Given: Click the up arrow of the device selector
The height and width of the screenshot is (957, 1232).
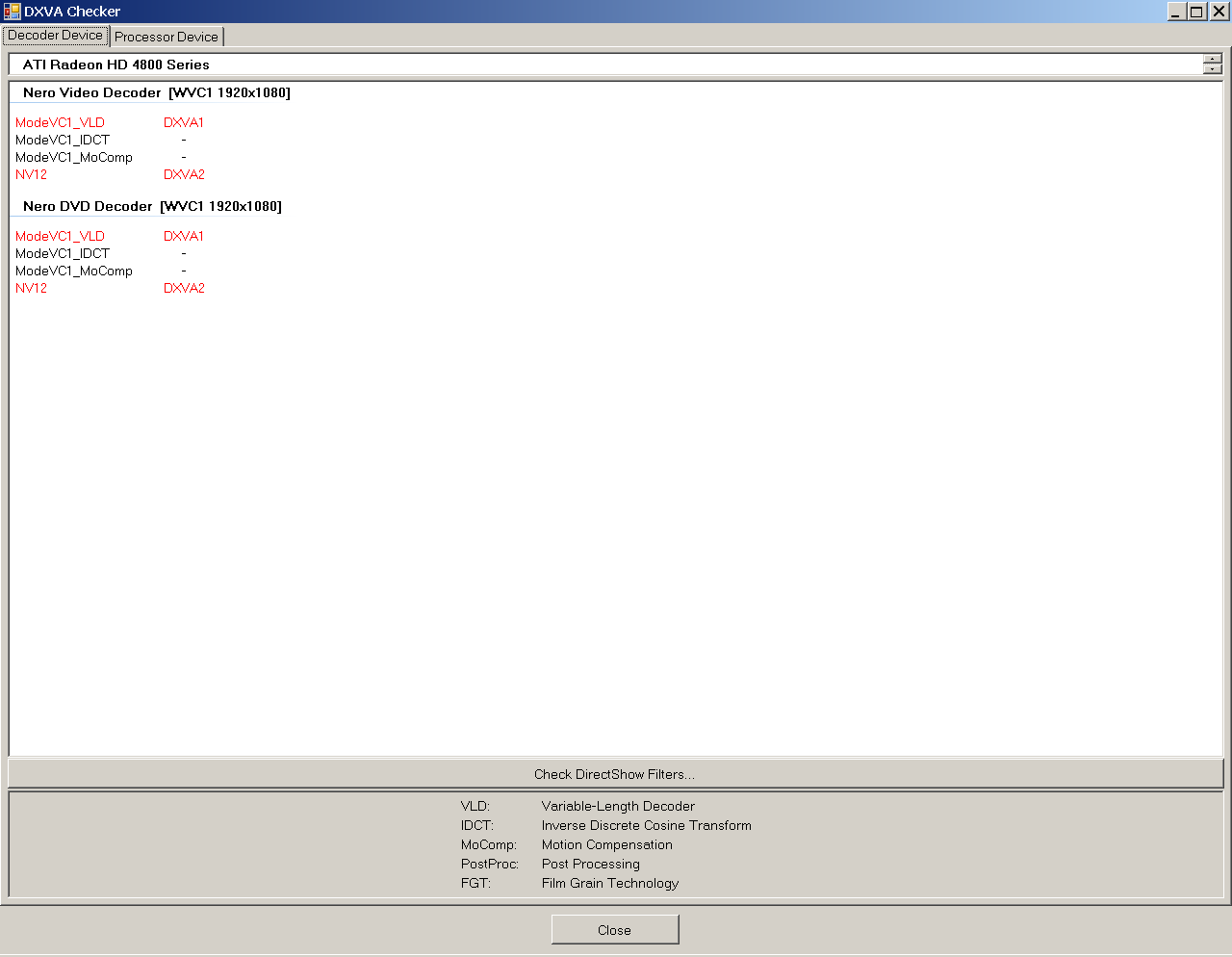Looking at the screenshot, I should (1213, 59).
